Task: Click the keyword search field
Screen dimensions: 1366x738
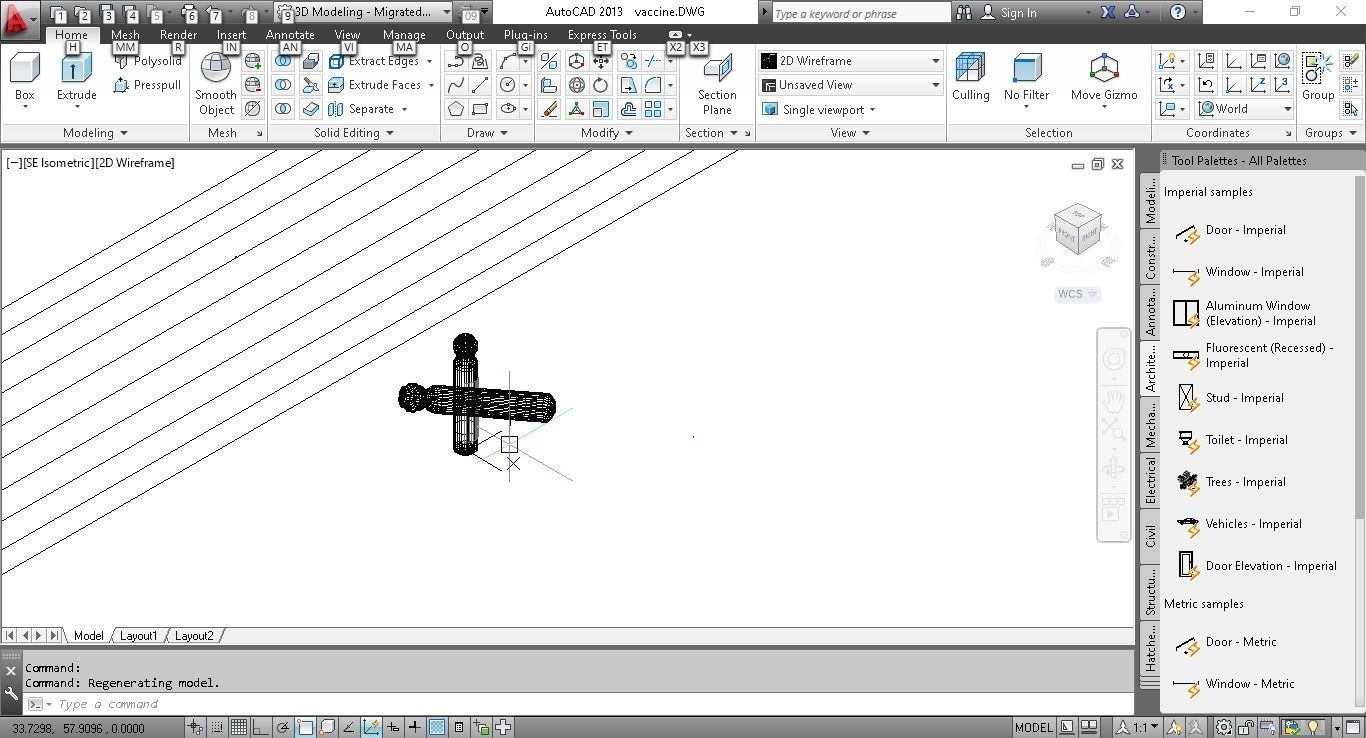Action: tap(860, 13)
